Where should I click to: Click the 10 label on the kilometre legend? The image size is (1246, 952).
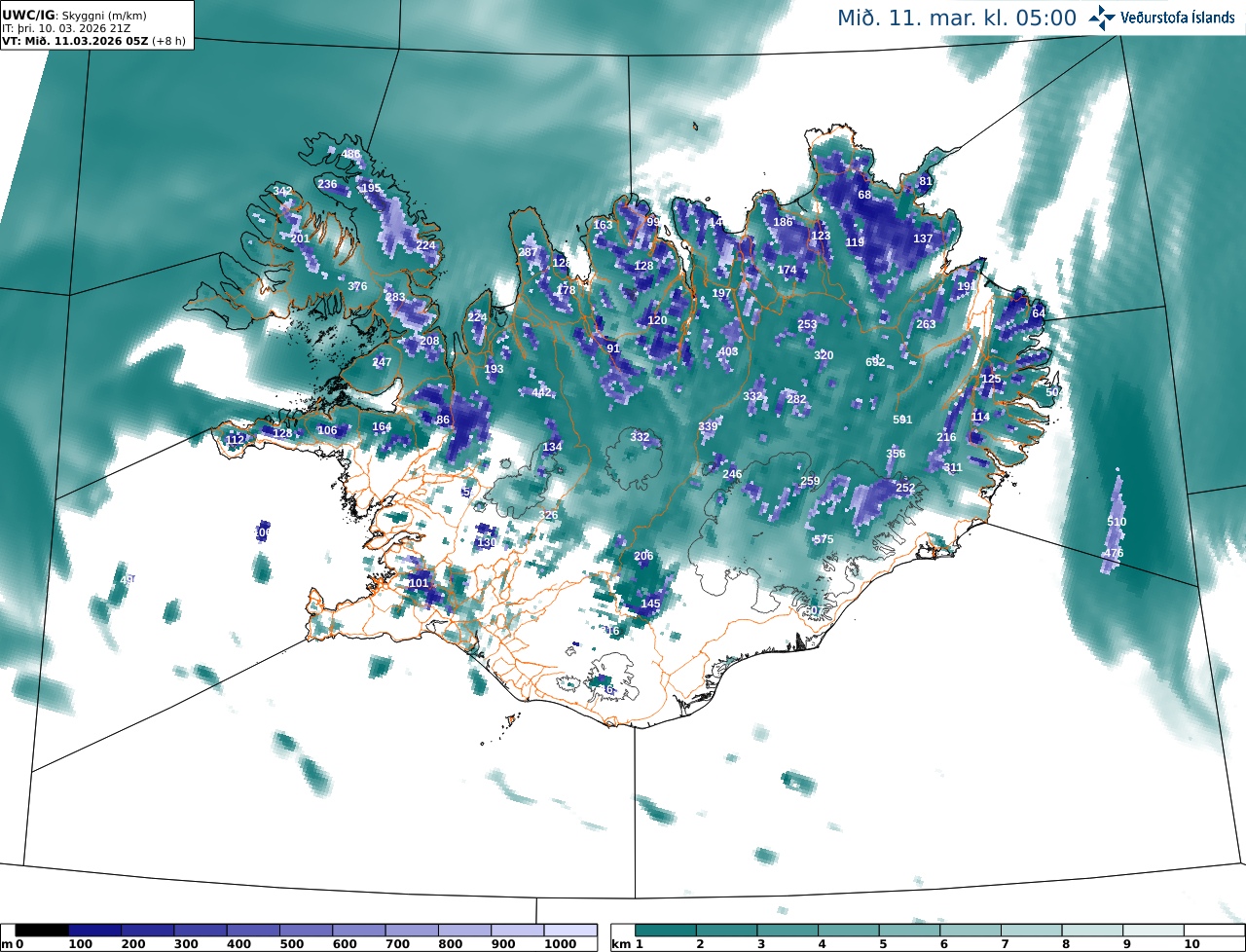point(1191,944)
